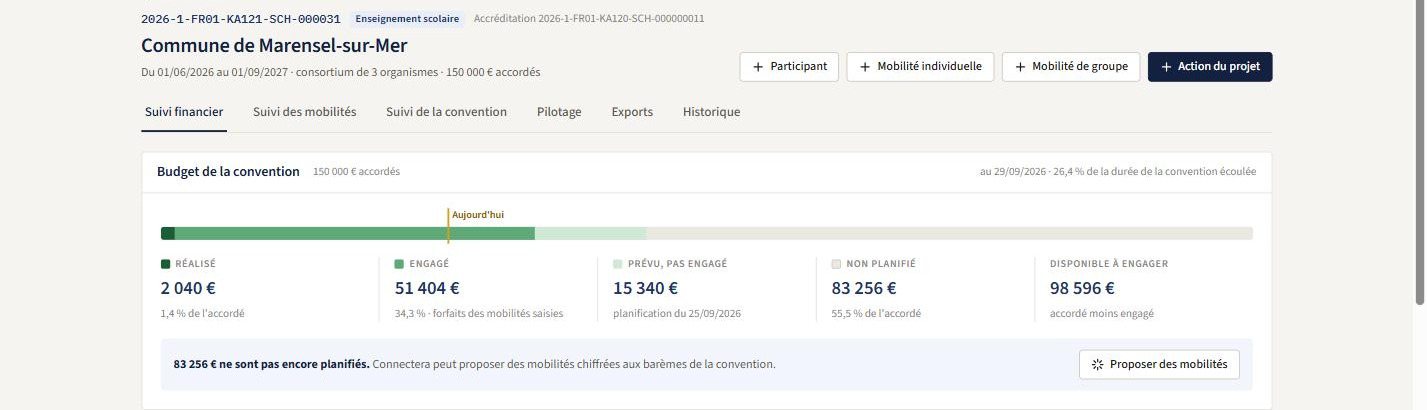This screenshot has width=1427, height=410.
Task: Click the 2 040 € réalisé amount
Action: point(188,288)
